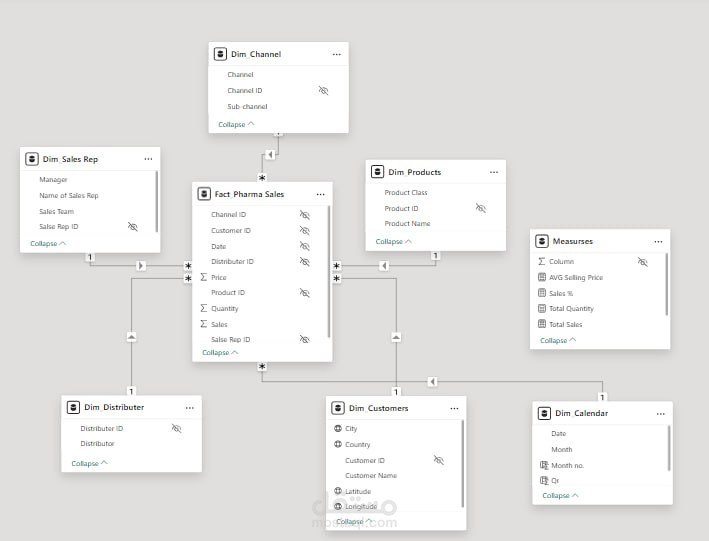The image size is (709, 541).
Task: Toggle hidden-eye icon for Channel ID in Dim_Channel
Action: pyautogui.click(x=323, y=90)
